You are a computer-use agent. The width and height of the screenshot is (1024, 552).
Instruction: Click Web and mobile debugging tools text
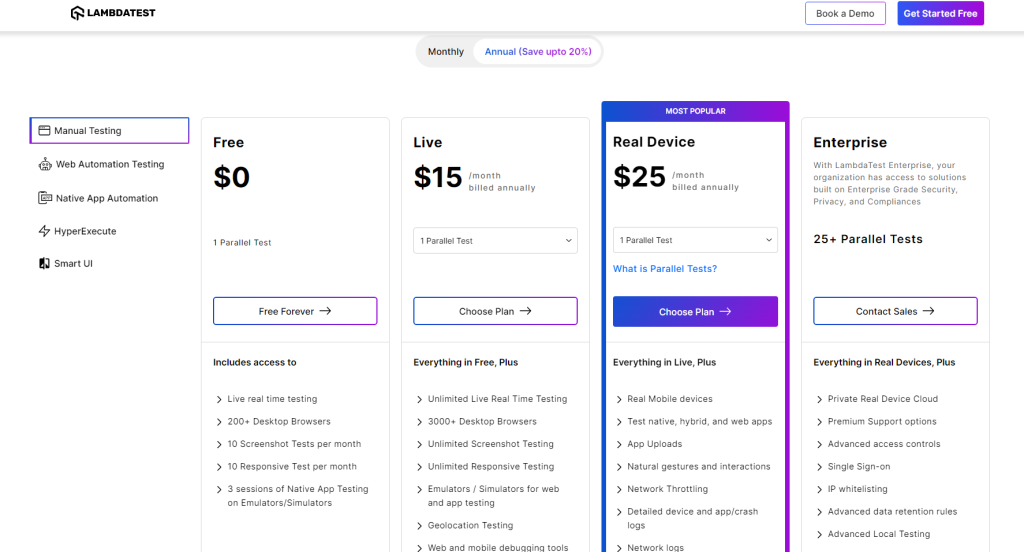[x=498, y=547]
